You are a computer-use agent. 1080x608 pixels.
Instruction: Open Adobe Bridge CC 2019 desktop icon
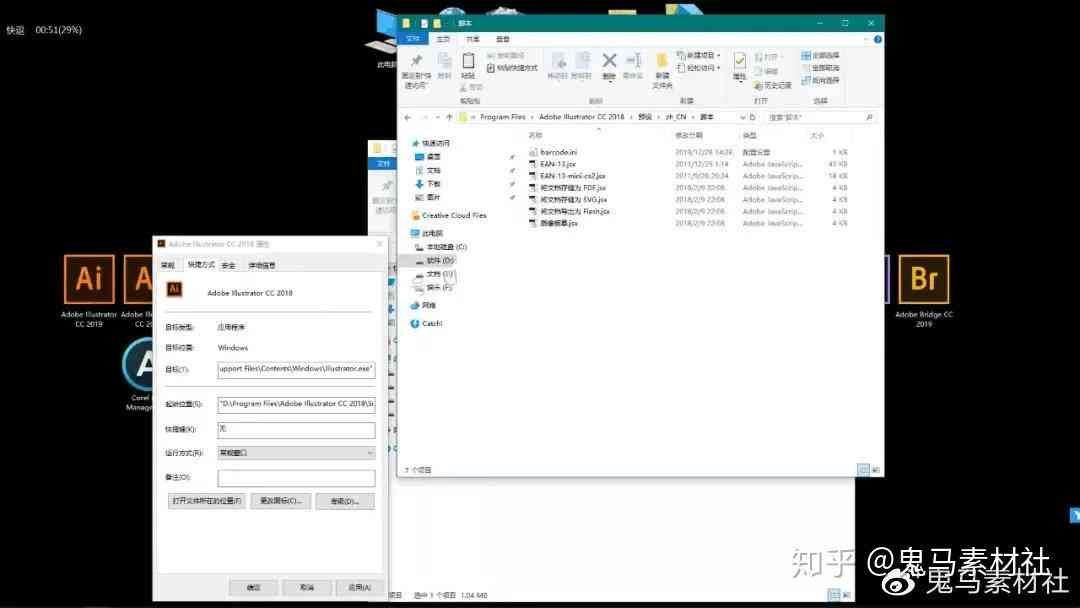(x=924, y=291)
